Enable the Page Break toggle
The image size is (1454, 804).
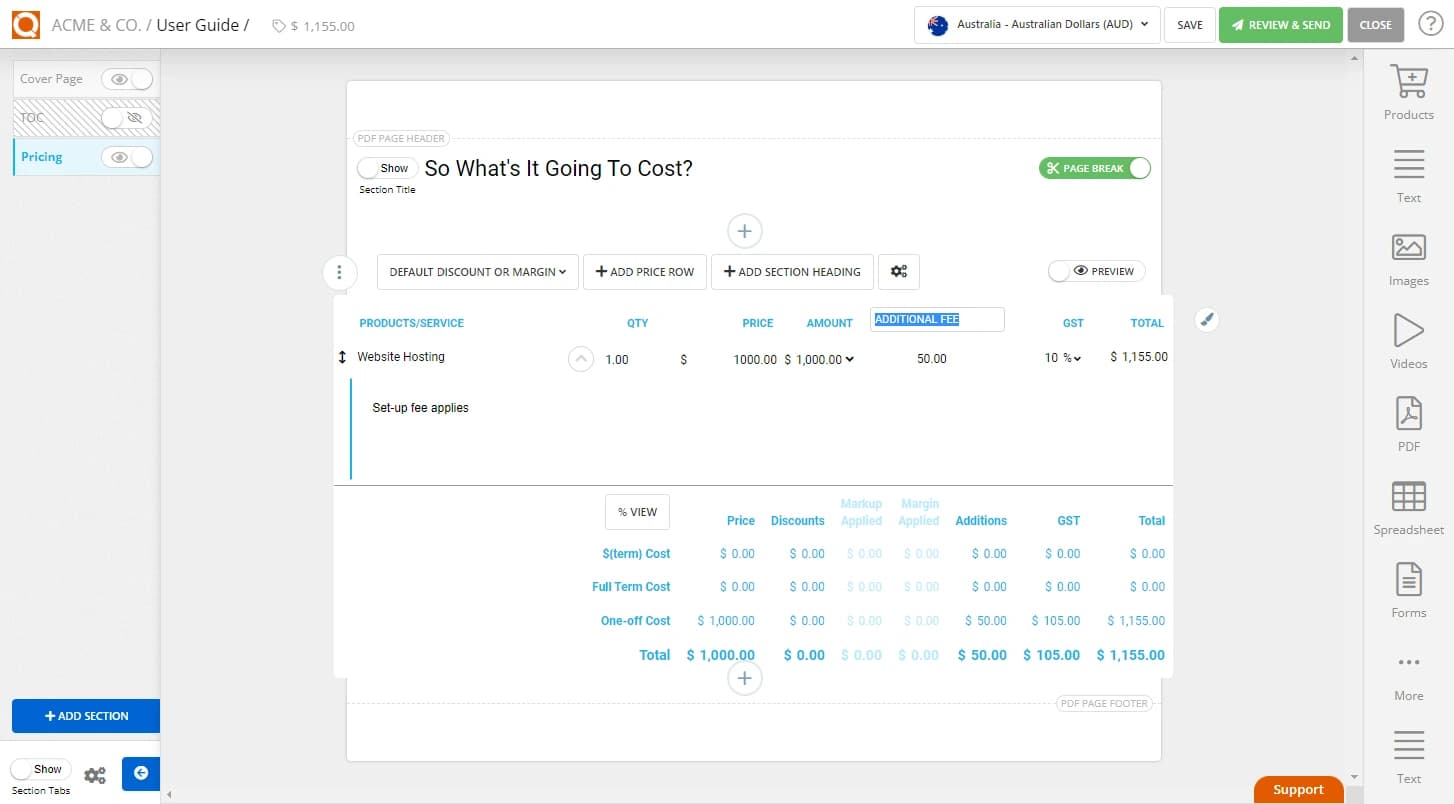point(1094,167)
